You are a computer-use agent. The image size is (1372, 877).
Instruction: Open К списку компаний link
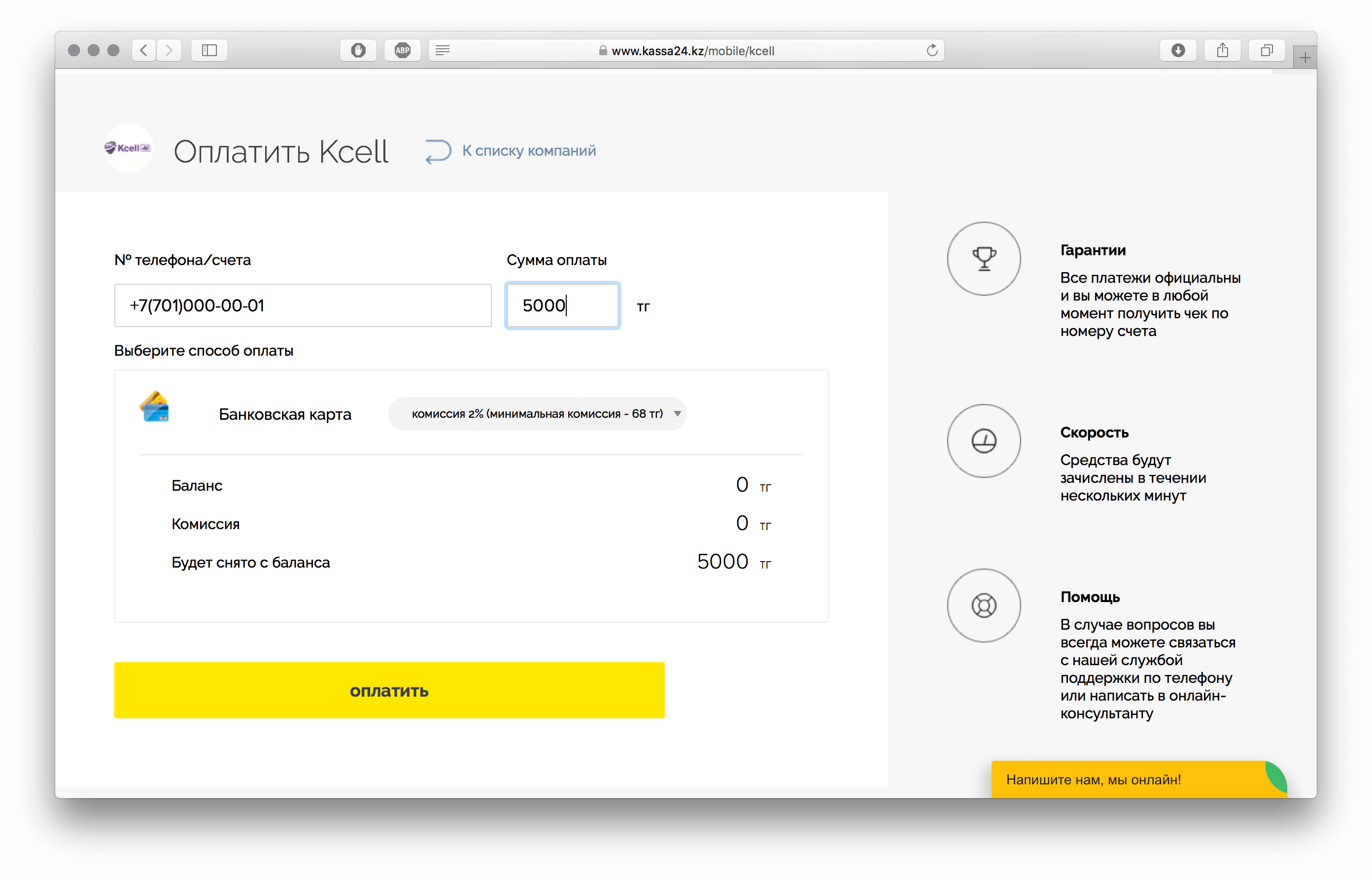[529, 150]
